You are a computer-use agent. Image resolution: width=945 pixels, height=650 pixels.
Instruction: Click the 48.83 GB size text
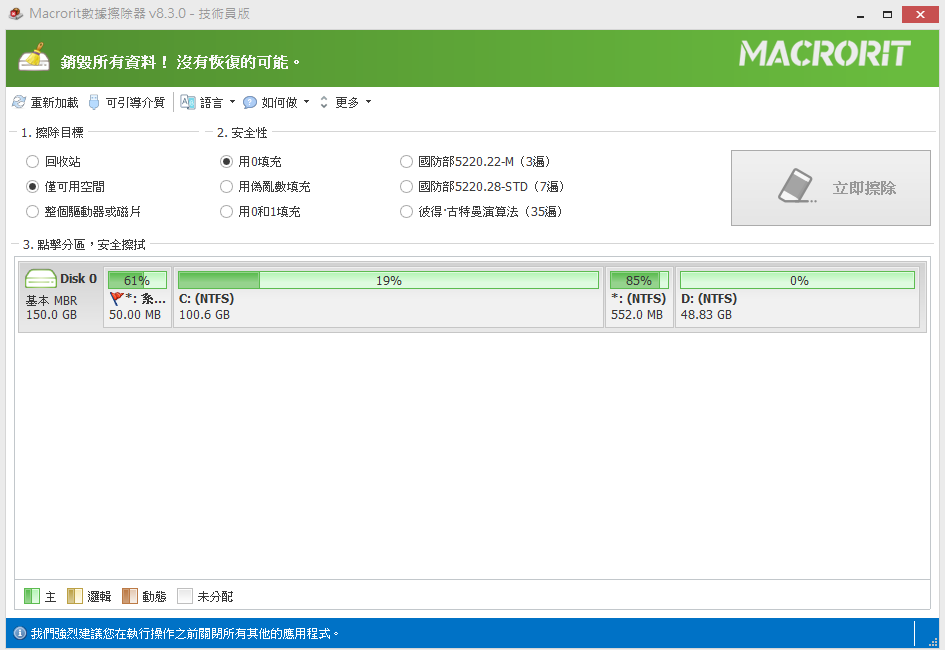pyautogui.click(x=706, y=314)
